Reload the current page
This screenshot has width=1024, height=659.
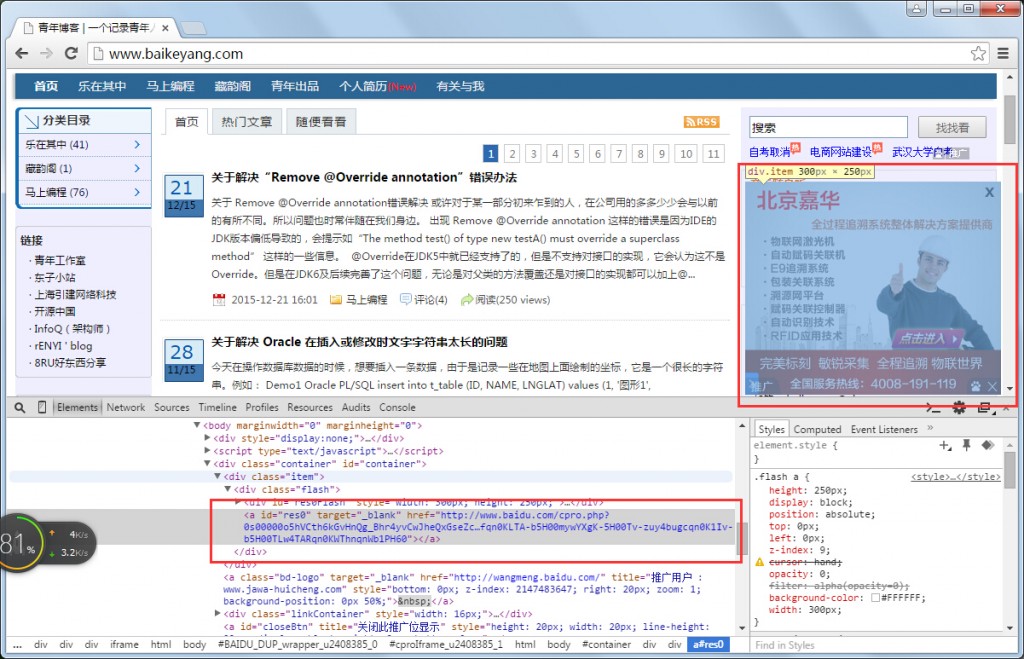(71, 54)
